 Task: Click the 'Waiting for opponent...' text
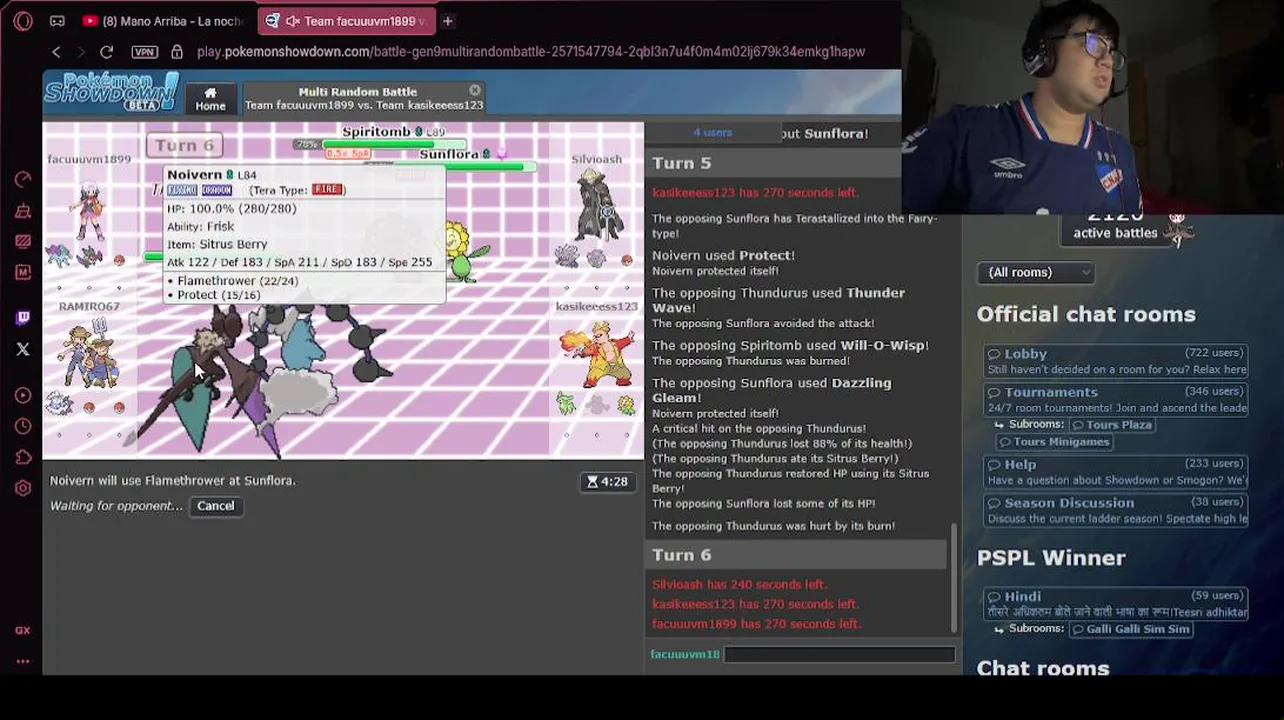click(116, 506)
